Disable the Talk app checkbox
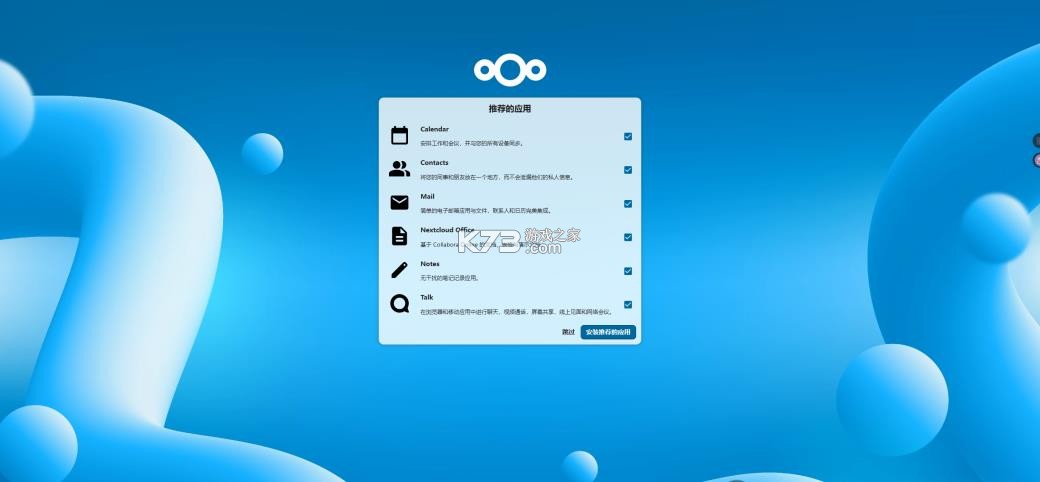 pyautogui.click(x=627, y=304)
